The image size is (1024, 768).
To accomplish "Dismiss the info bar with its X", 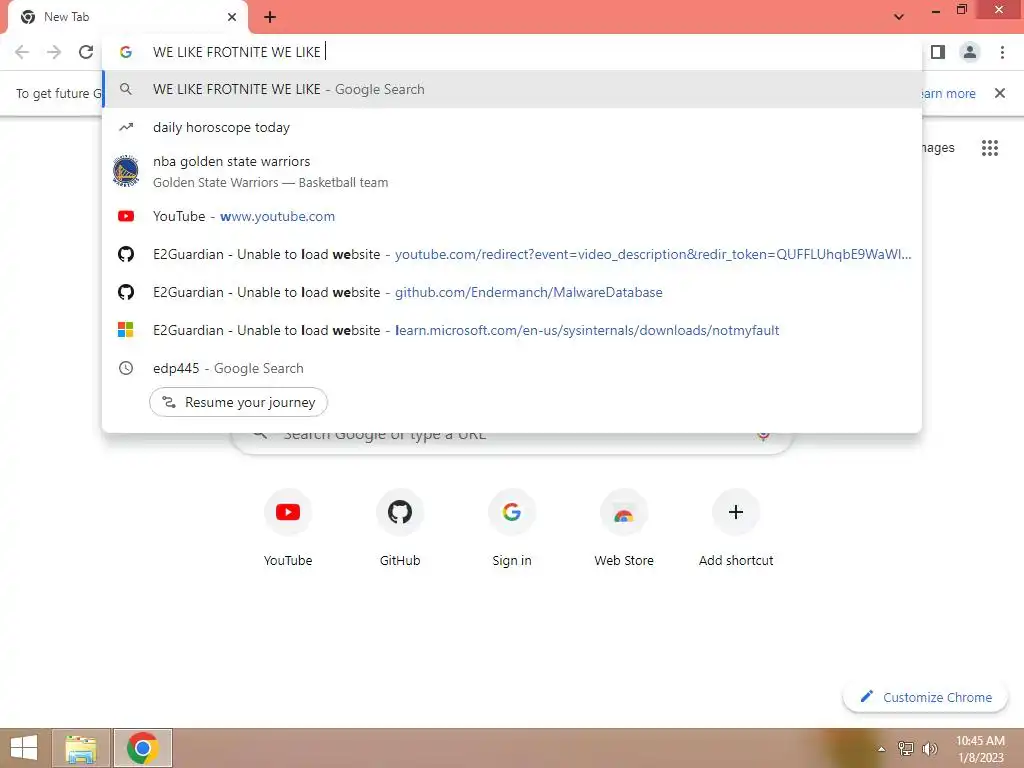I will click(x=999, y=93).
